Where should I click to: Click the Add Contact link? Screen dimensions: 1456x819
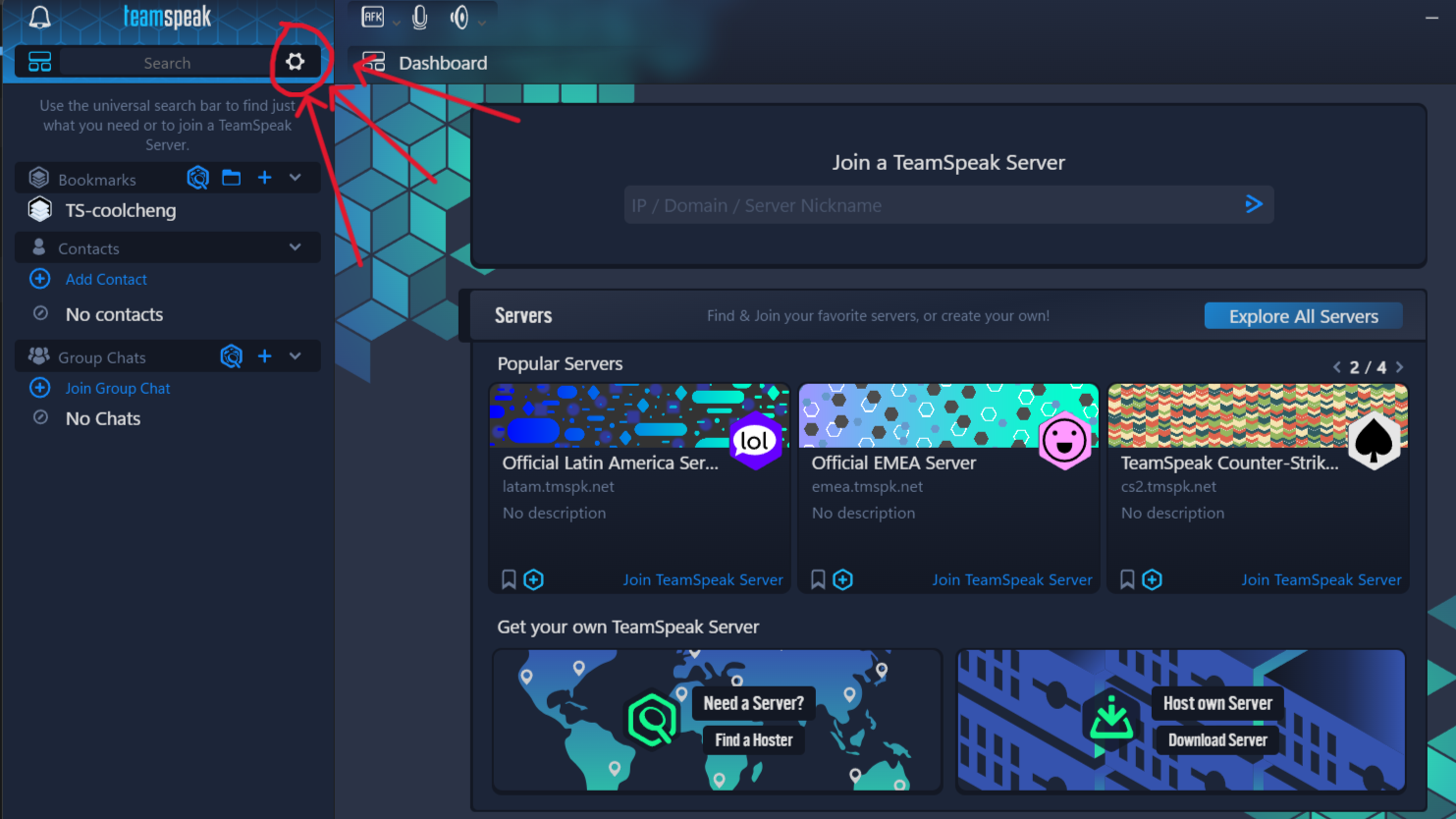coord(106,279)
